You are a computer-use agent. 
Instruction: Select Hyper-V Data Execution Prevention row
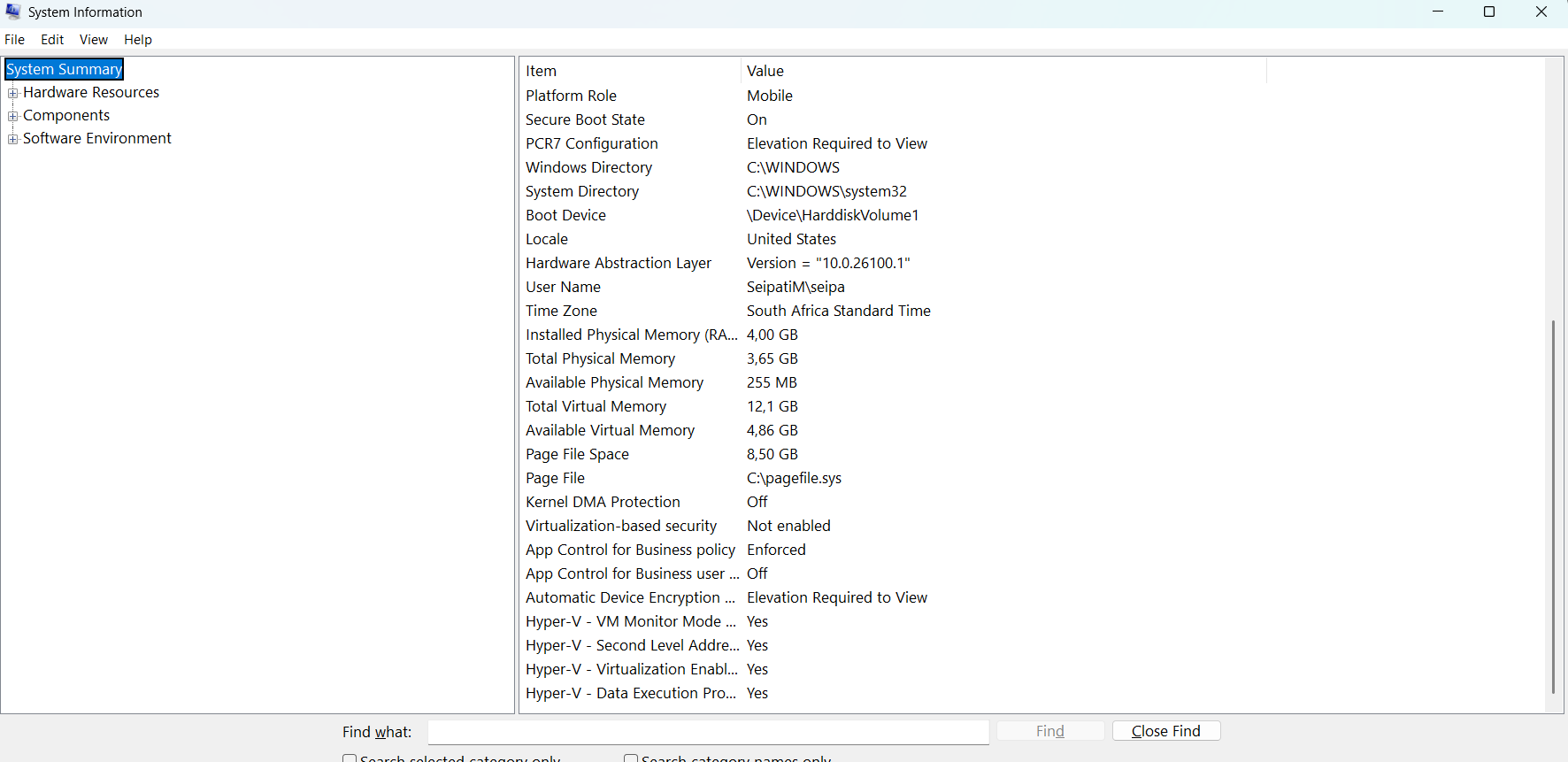(894, 693)
